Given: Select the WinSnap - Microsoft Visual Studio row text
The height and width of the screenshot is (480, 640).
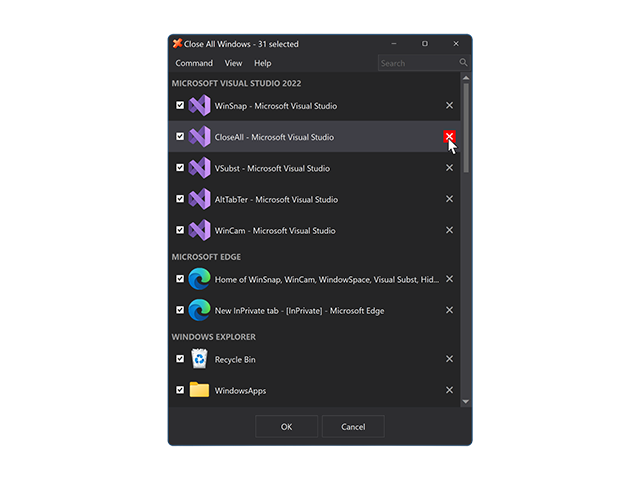Looking at the screenshot, I should coord(276,106).
